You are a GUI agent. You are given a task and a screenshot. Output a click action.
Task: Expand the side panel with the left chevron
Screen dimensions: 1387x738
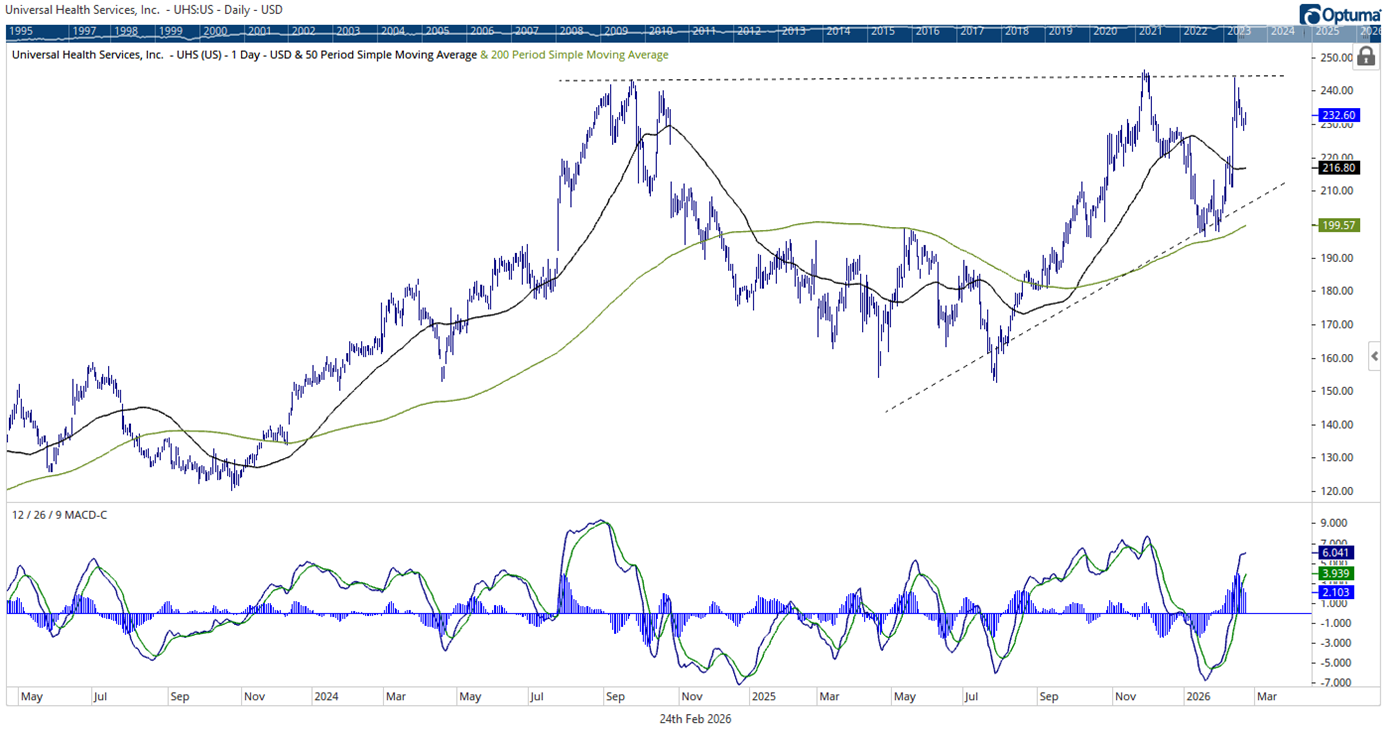(1376, 356)
